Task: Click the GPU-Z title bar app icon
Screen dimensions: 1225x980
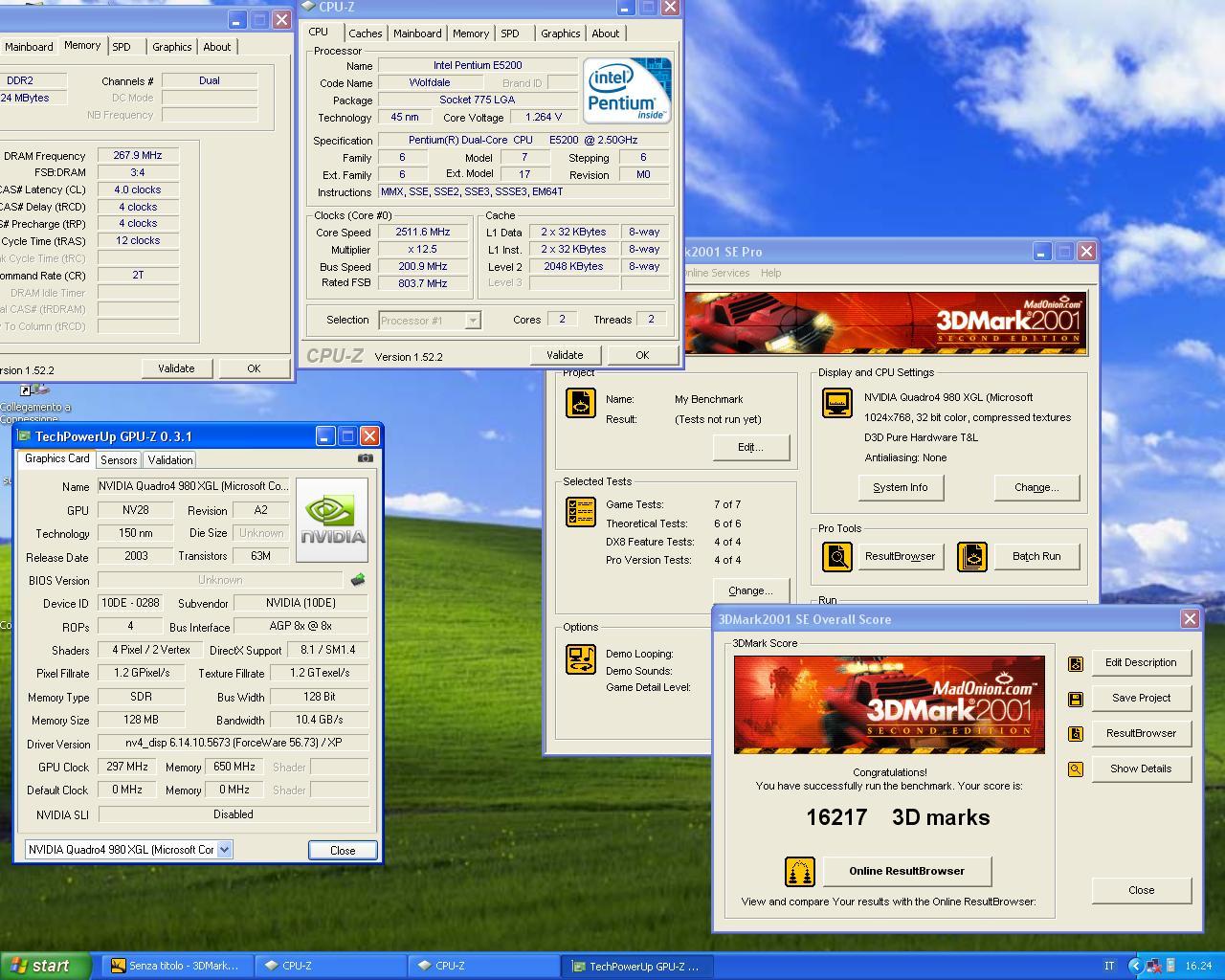Action: 25,436
